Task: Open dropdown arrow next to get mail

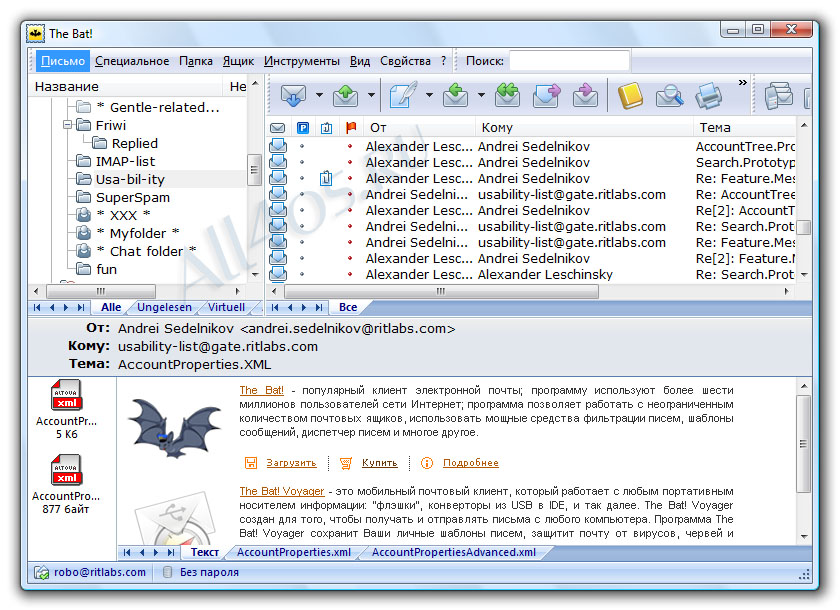Action: click(x=319, y=95)
